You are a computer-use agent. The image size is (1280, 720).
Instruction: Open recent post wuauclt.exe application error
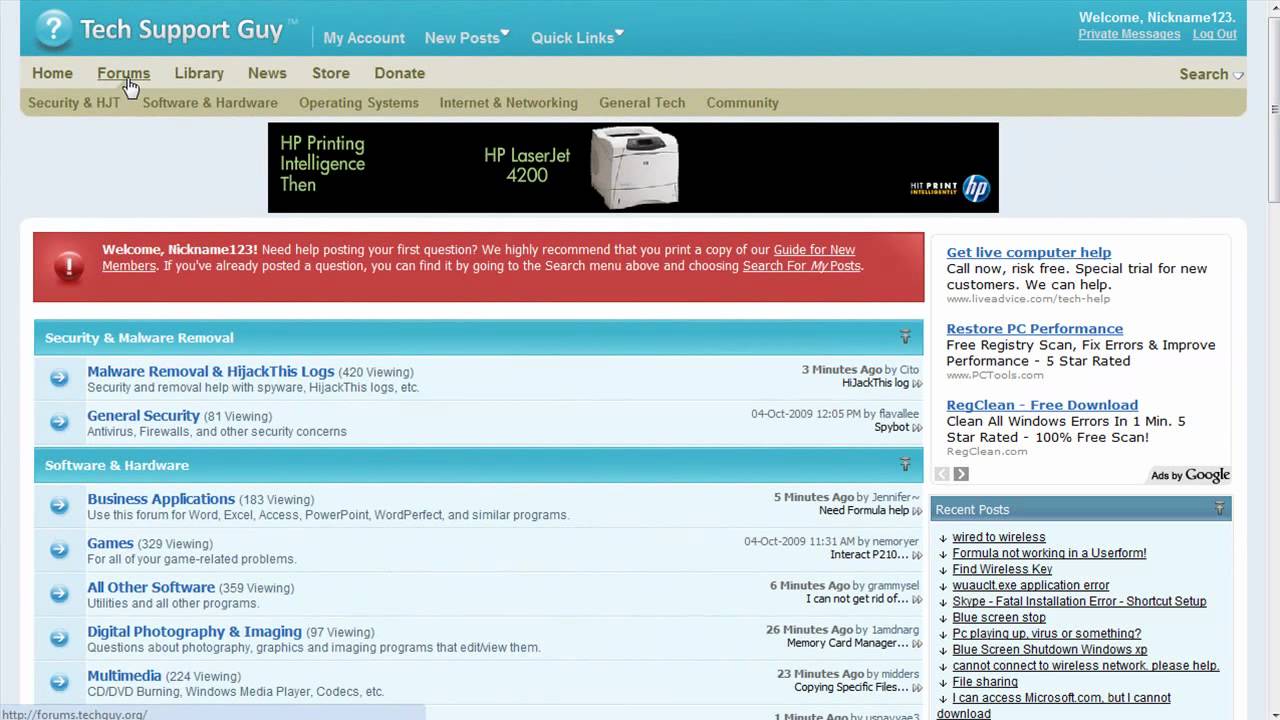pos(1030,585)
